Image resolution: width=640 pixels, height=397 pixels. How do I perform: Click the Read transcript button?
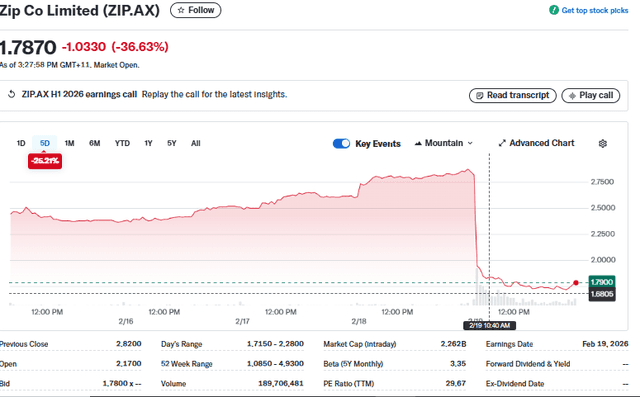coord(513,95)
